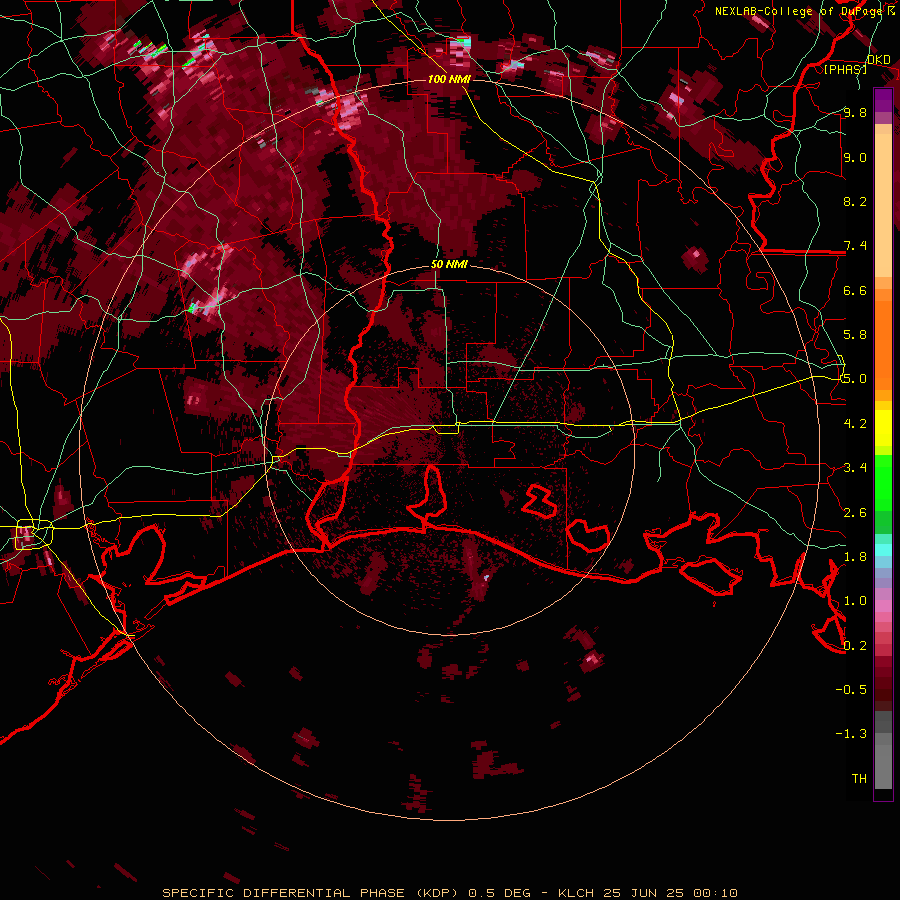Viewport: 900px width, 900px height.
Task: Click the 1.8 scale value
Action: point(855,556)
